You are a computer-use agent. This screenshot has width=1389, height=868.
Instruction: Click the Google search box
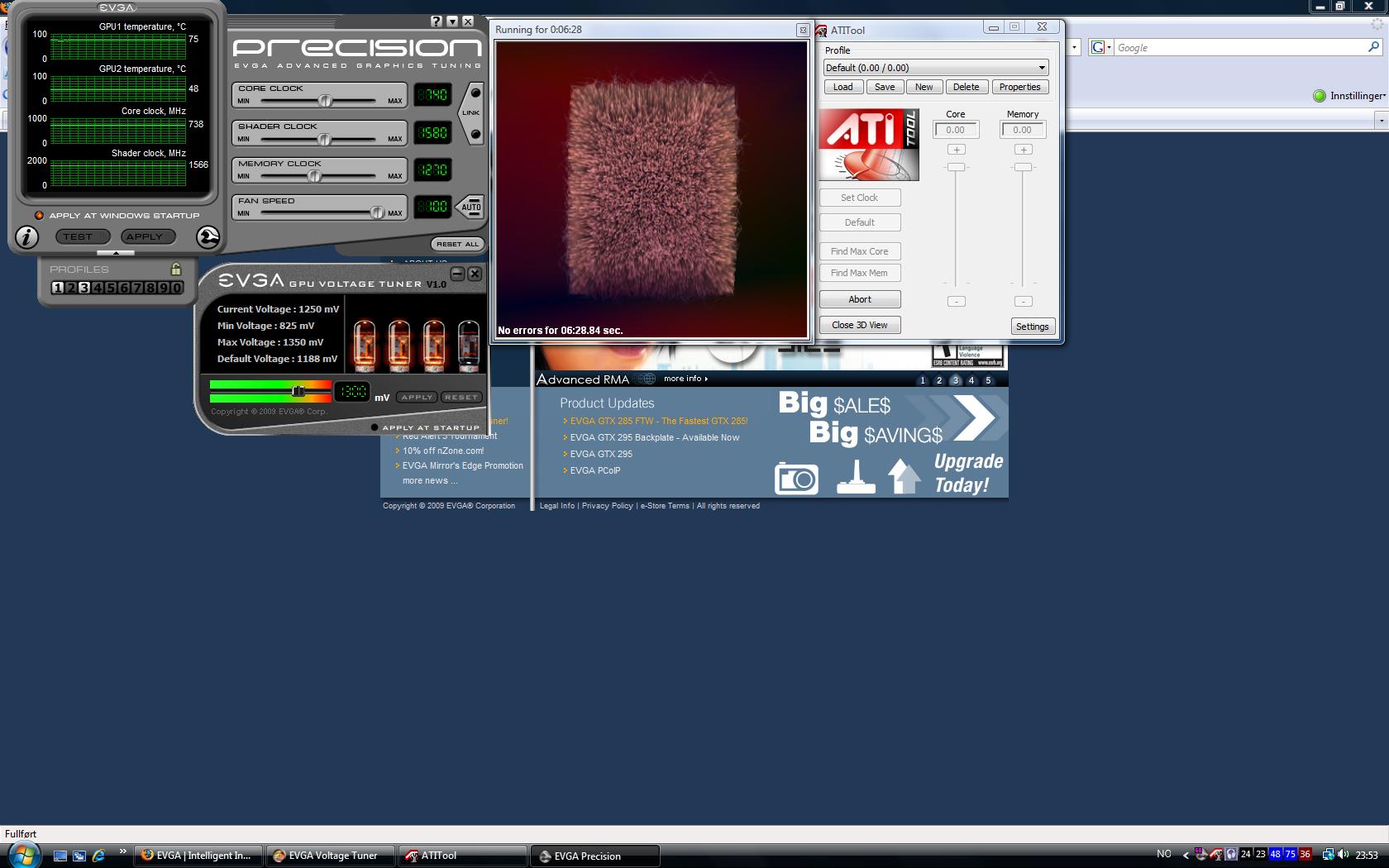[x=1239, y=47]
